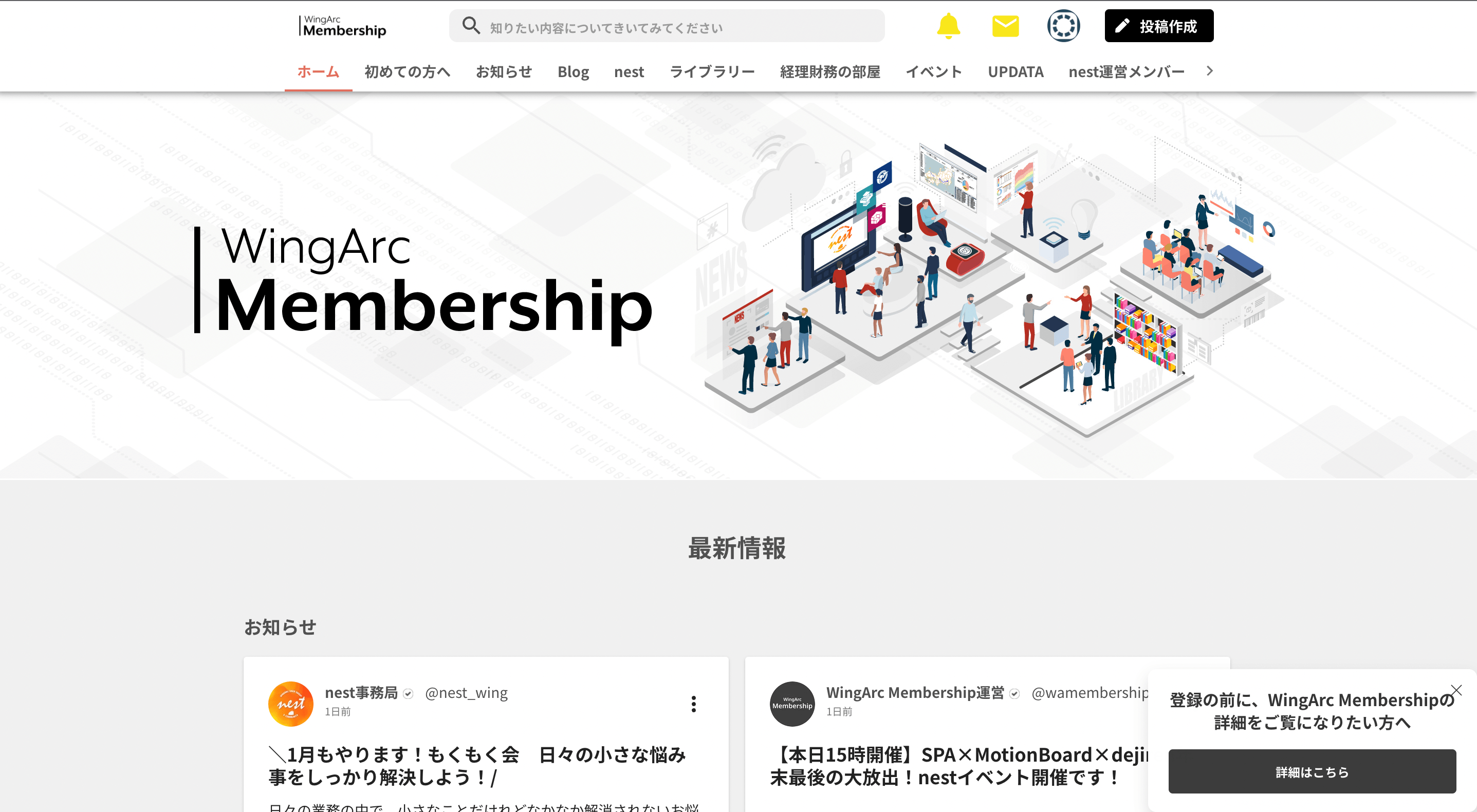
Task: Select the ホーム tab
Action: coord(318,71)
